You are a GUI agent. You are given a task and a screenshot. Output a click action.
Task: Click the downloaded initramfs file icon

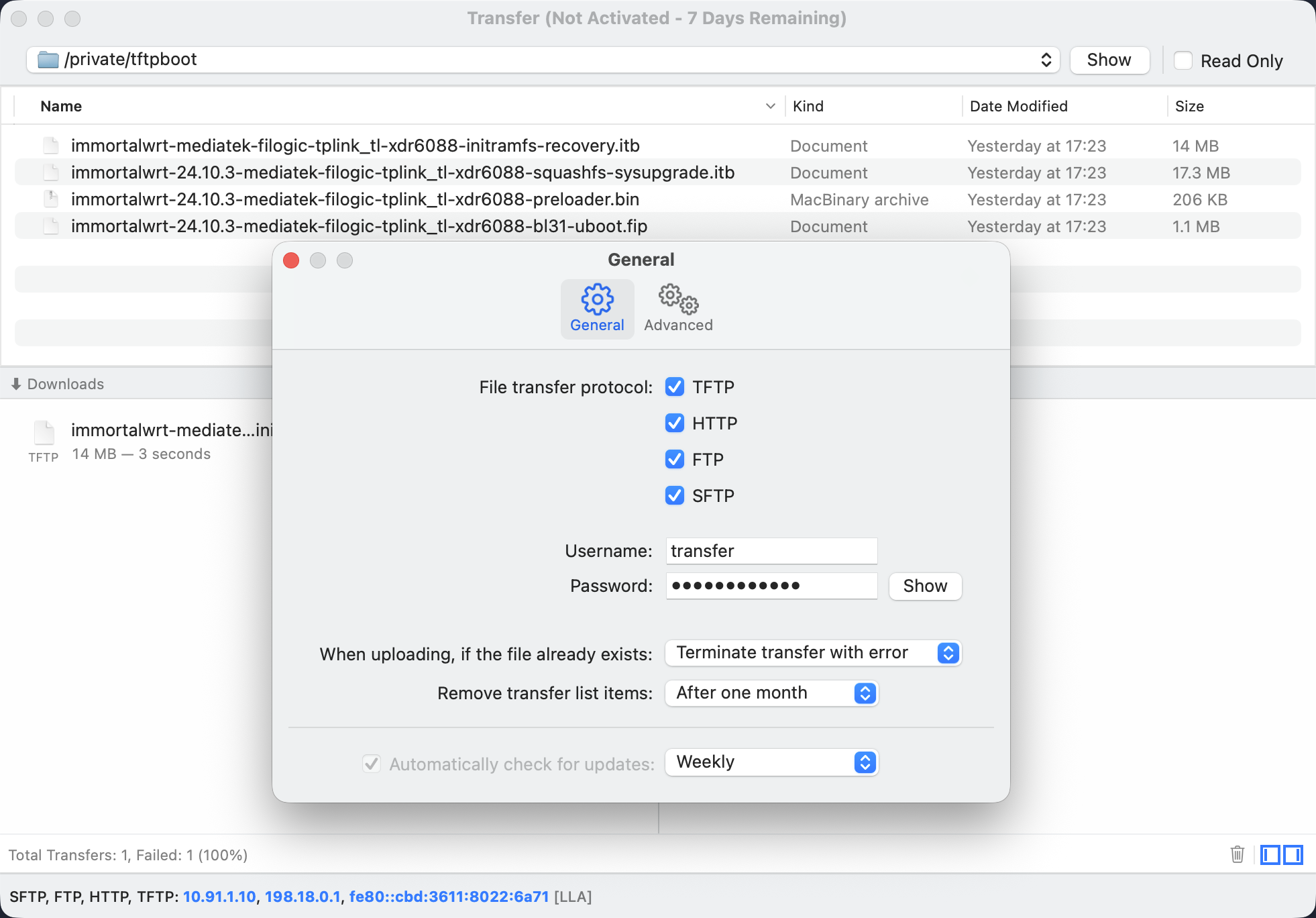click(44, 433)
